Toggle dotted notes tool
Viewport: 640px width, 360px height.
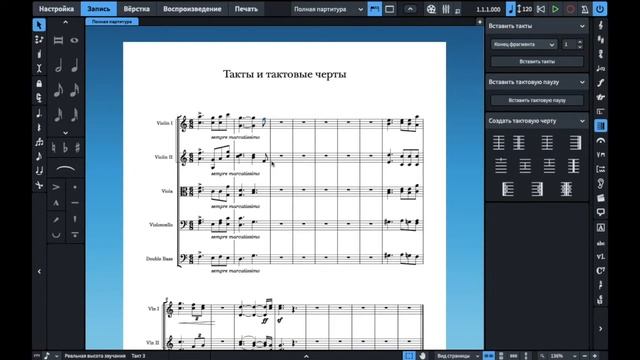(39, 113)
